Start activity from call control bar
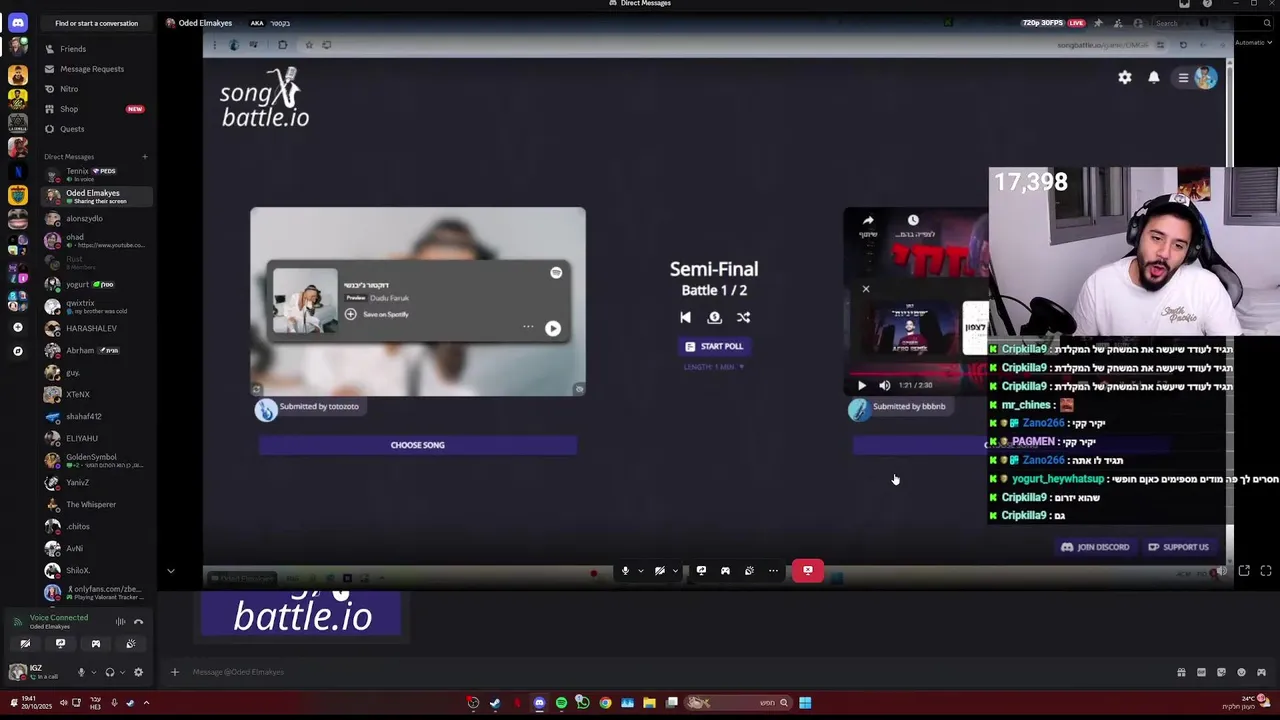The image size is (1280, 720). 725,571
